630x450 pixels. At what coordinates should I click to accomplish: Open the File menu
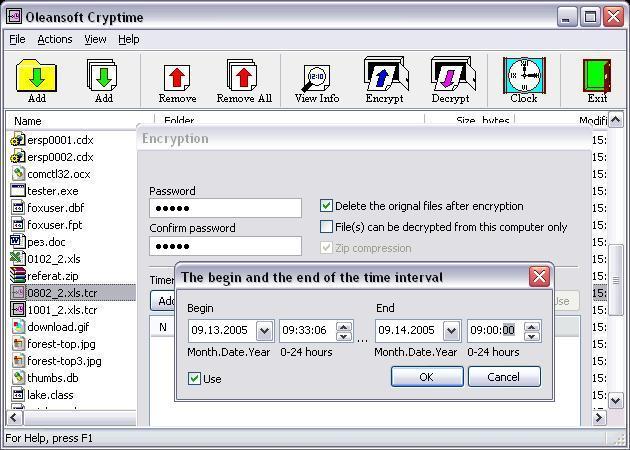coord(17,39)
